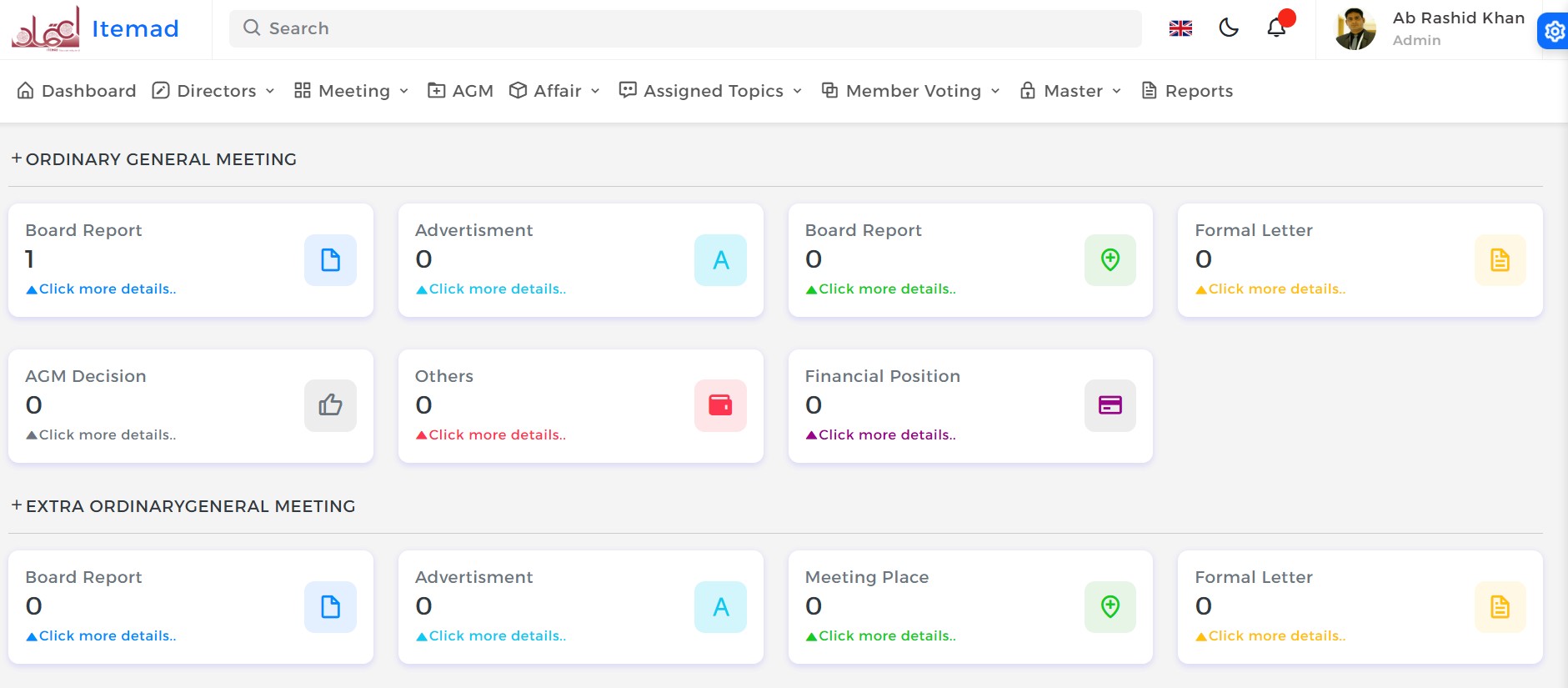1568x688 pixels.
Task: Click more details under AGM Decision
Action: (107, 434)
